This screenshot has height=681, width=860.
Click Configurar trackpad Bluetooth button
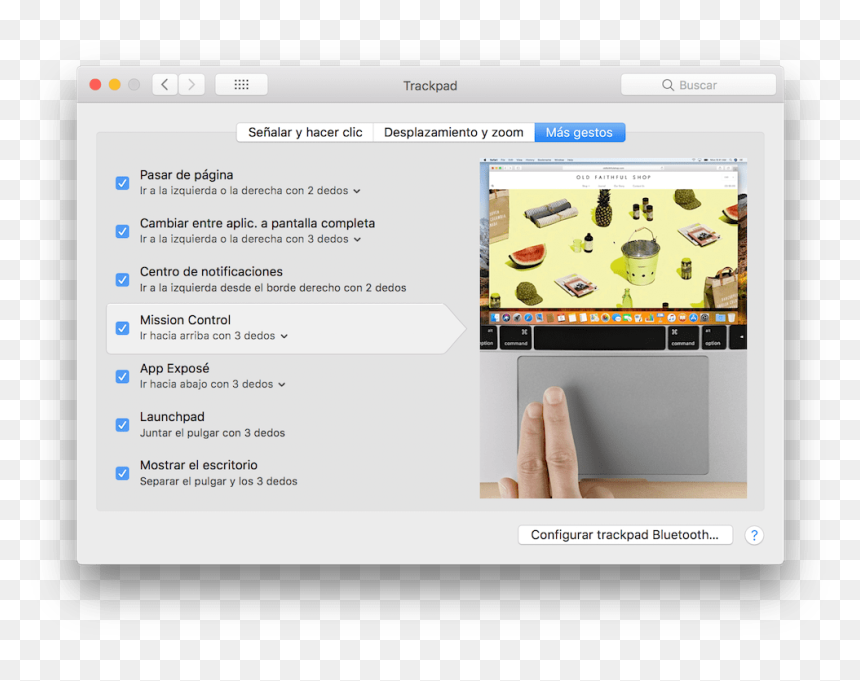pos(625,535)
